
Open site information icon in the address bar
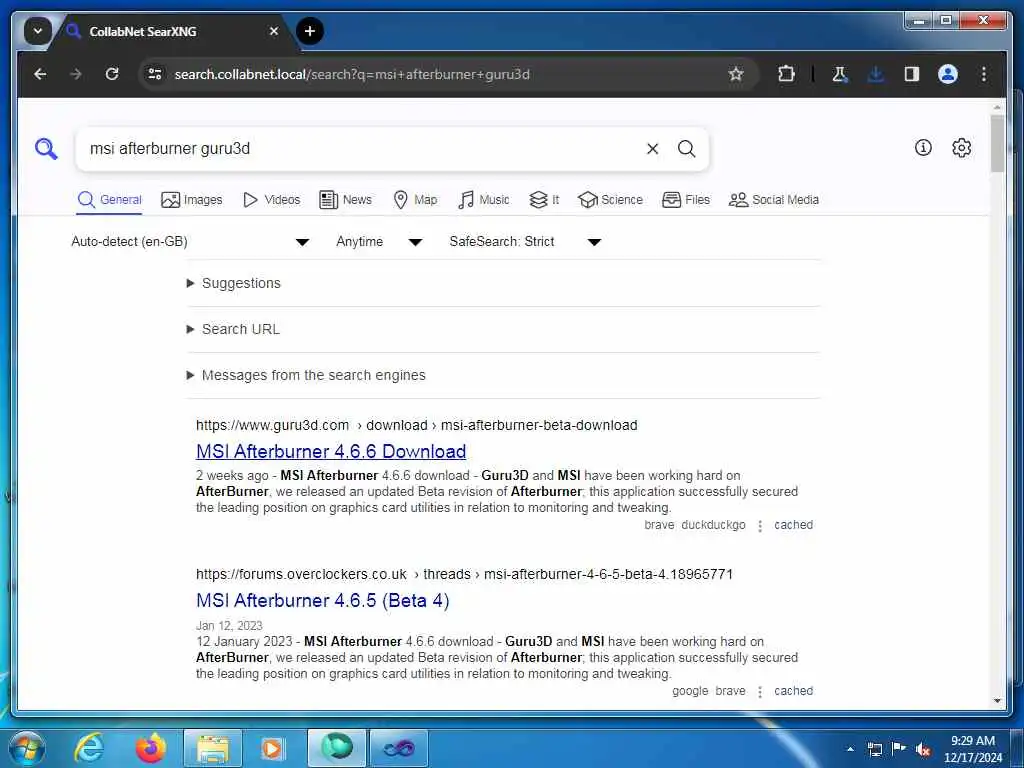pyautogui.click(x=155, y=74)
